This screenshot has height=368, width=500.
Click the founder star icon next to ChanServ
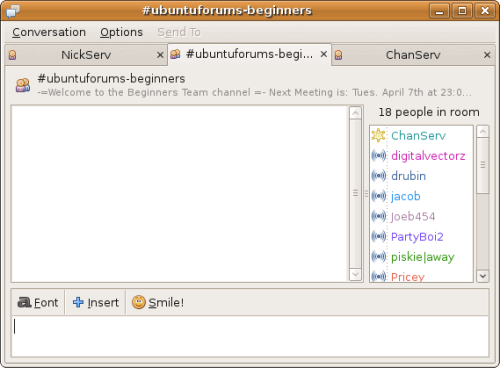coord(378,135)
